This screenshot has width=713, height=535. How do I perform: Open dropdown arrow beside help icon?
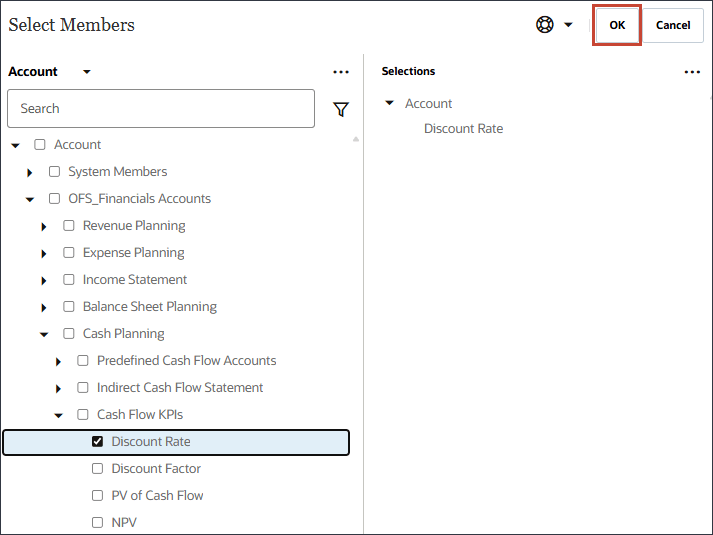[569, 25]
